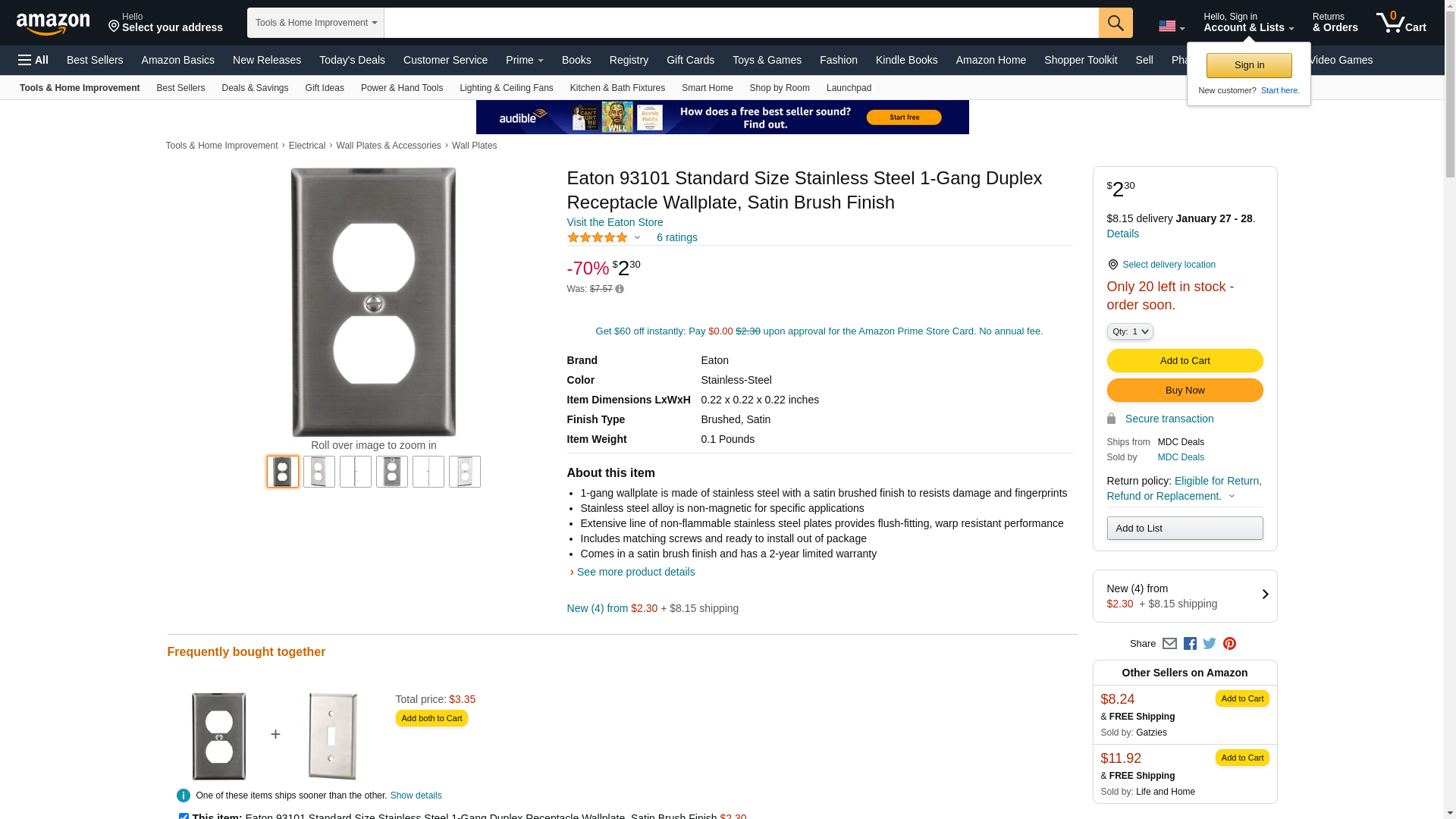1456x819 pixels.
Task: Share the product on Twitter
Action: (x=1210, y=644)
